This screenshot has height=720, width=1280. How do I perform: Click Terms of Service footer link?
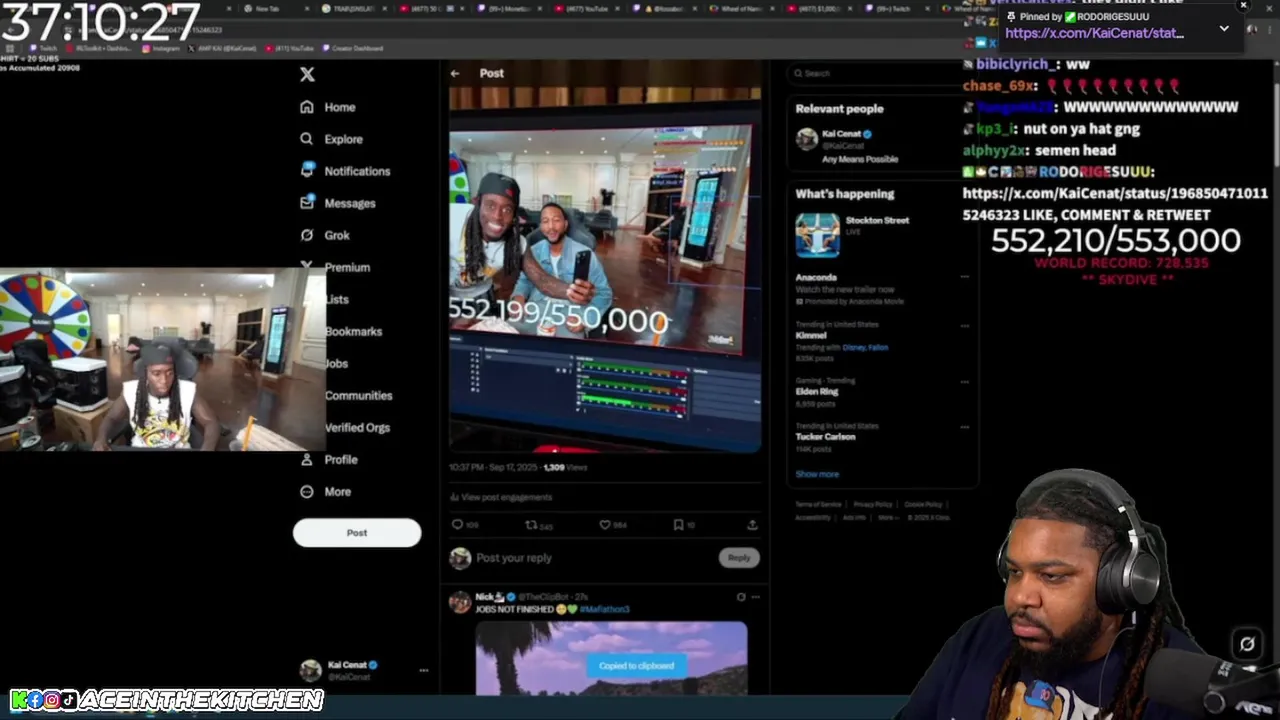point(818,505)
